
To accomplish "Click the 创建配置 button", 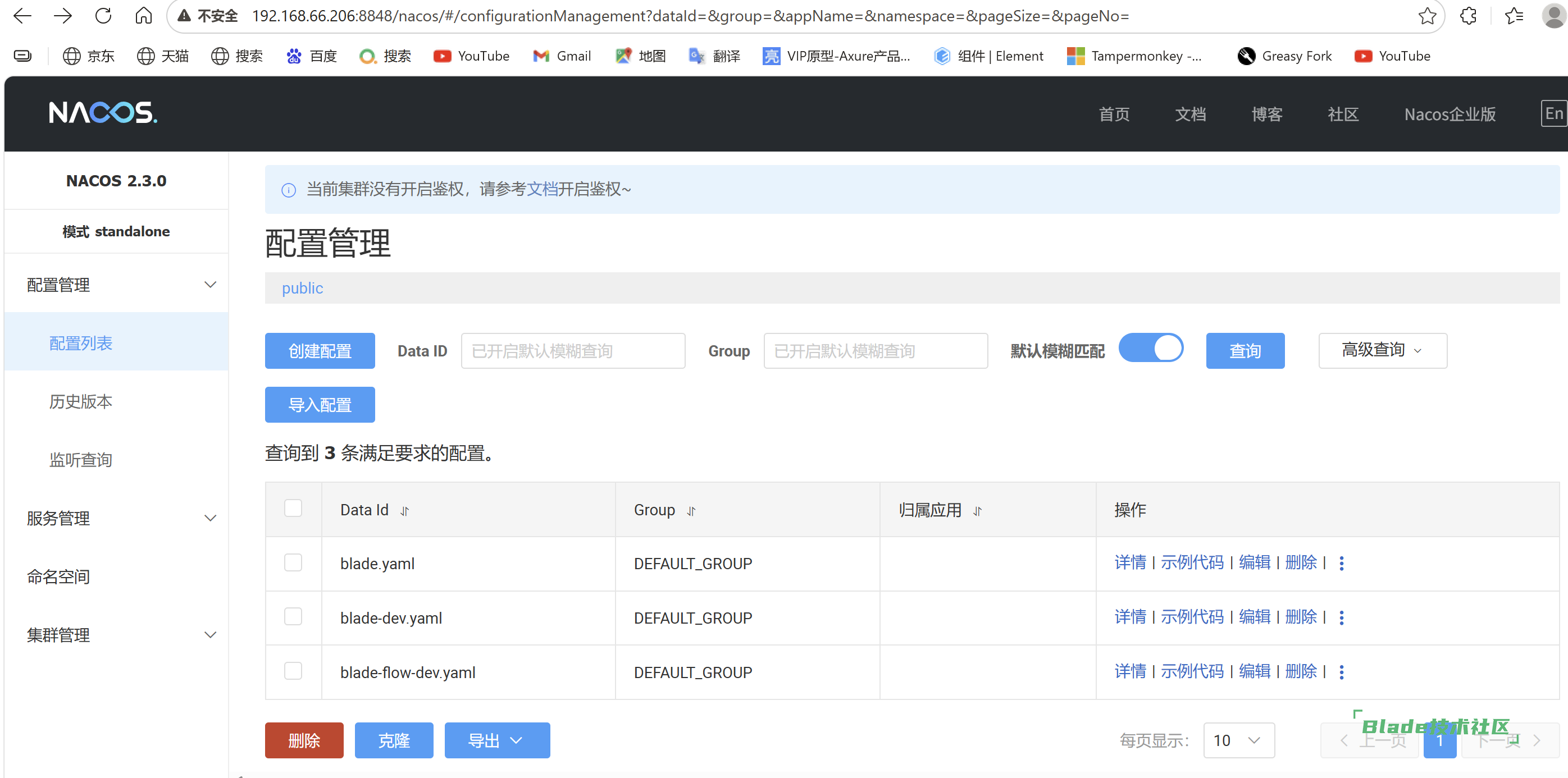I will [x=320, y=350].
